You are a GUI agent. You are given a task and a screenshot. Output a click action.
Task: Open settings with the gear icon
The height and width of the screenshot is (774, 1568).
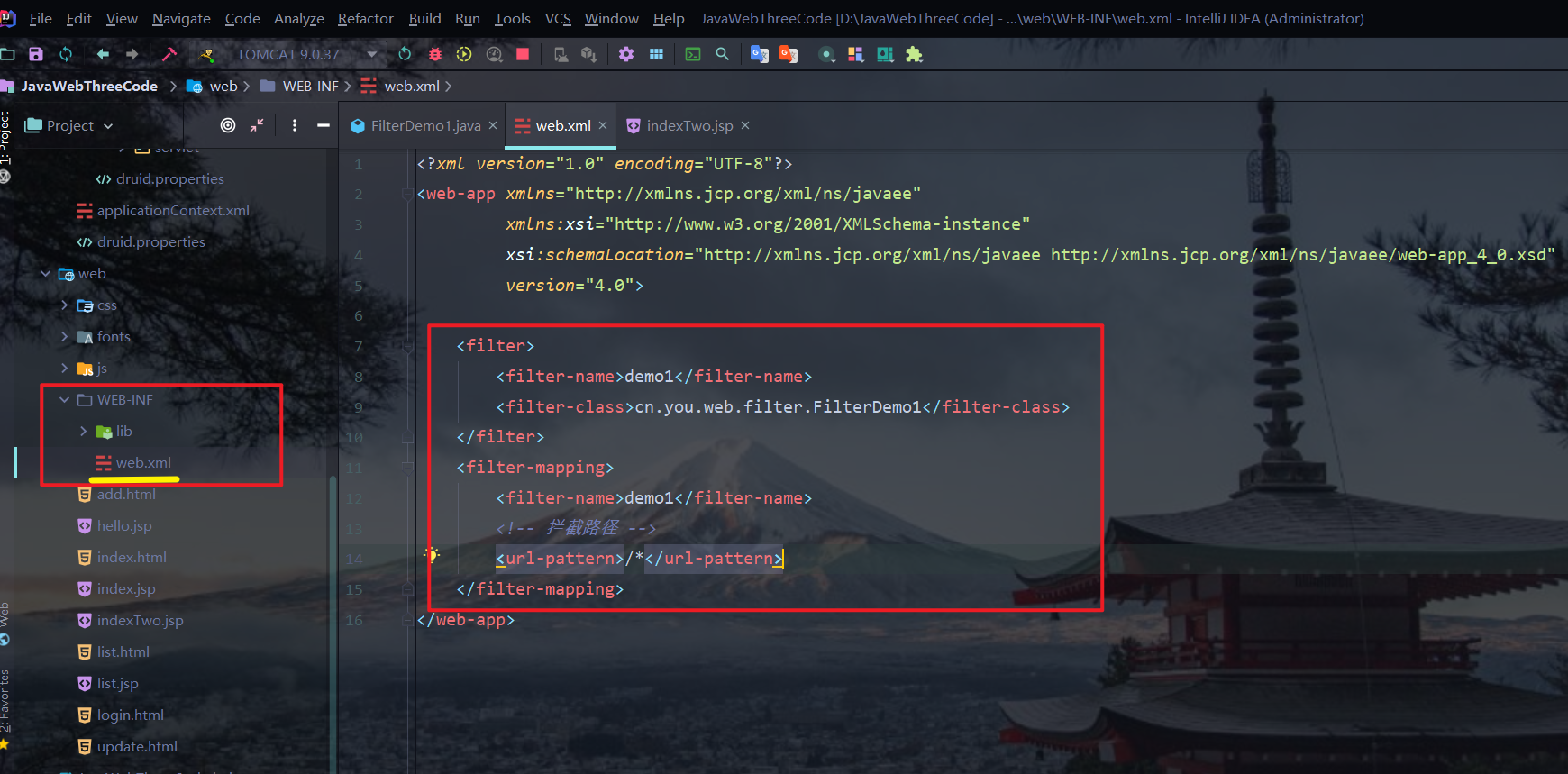pos(626,54)
